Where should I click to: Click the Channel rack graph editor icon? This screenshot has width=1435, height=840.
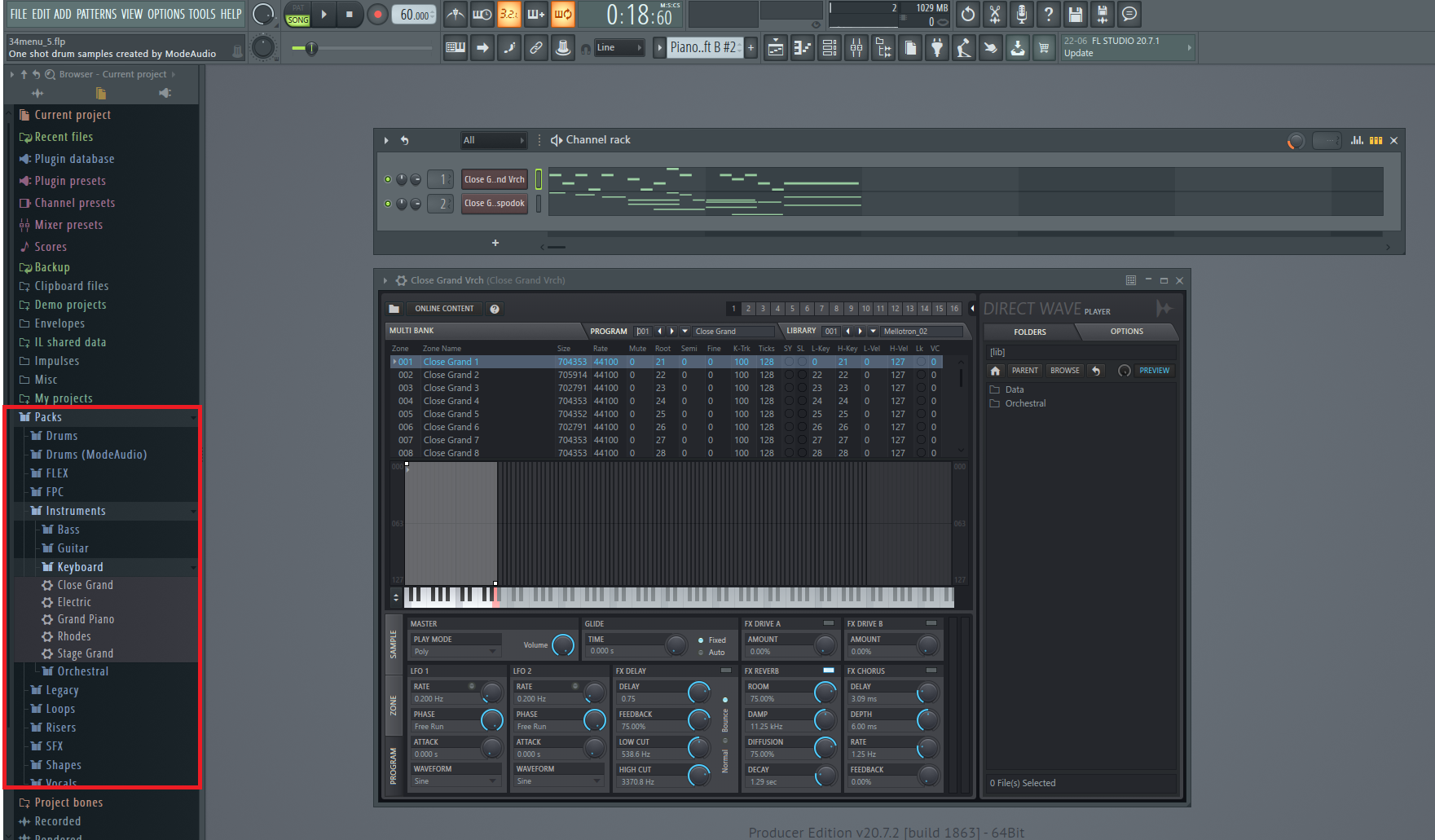[x=1357, y=140]
